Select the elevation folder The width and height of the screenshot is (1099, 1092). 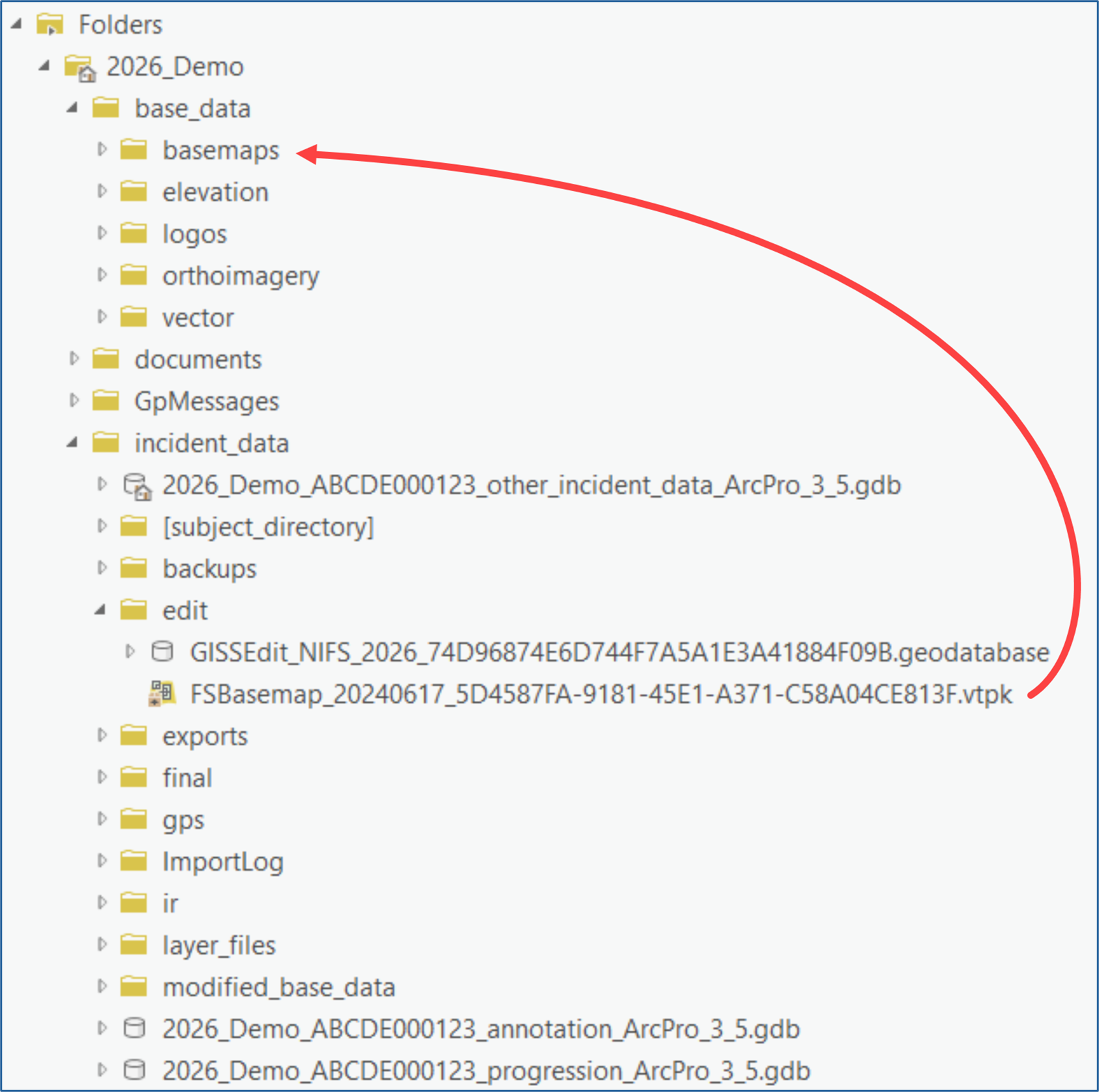click(215, 192)
